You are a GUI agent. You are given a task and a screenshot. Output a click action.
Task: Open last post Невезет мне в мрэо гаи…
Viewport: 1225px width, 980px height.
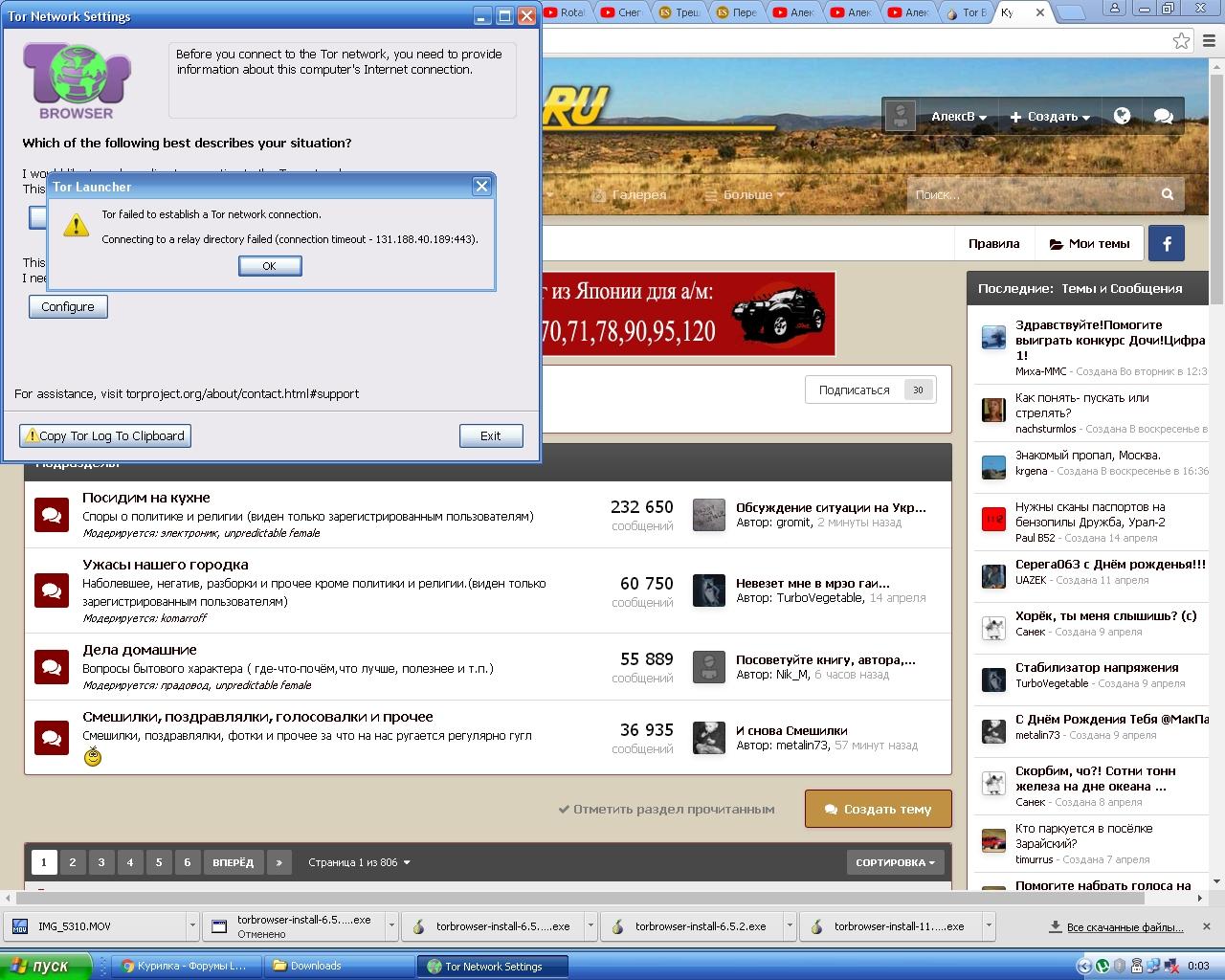click(813, 583)
